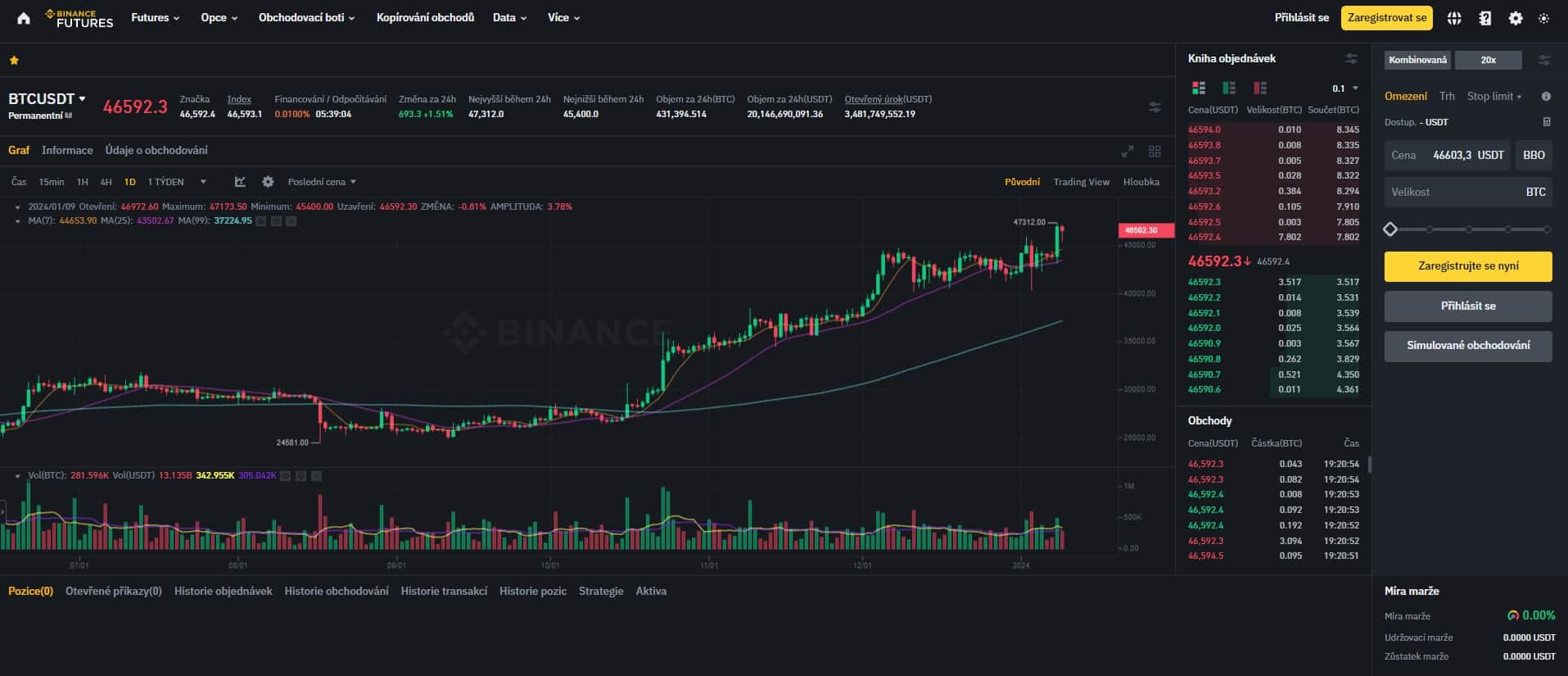The image size is (1568, 676).
Task: Click the Kombinovaná margin mode button
Action: pos(1417,60)
